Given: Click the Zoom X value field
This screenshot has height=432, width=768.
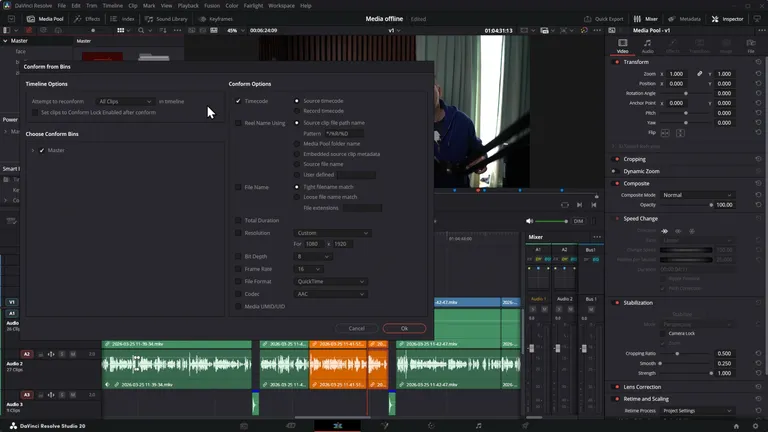Looking at the screenshot, I should click(x=676, y=74).
